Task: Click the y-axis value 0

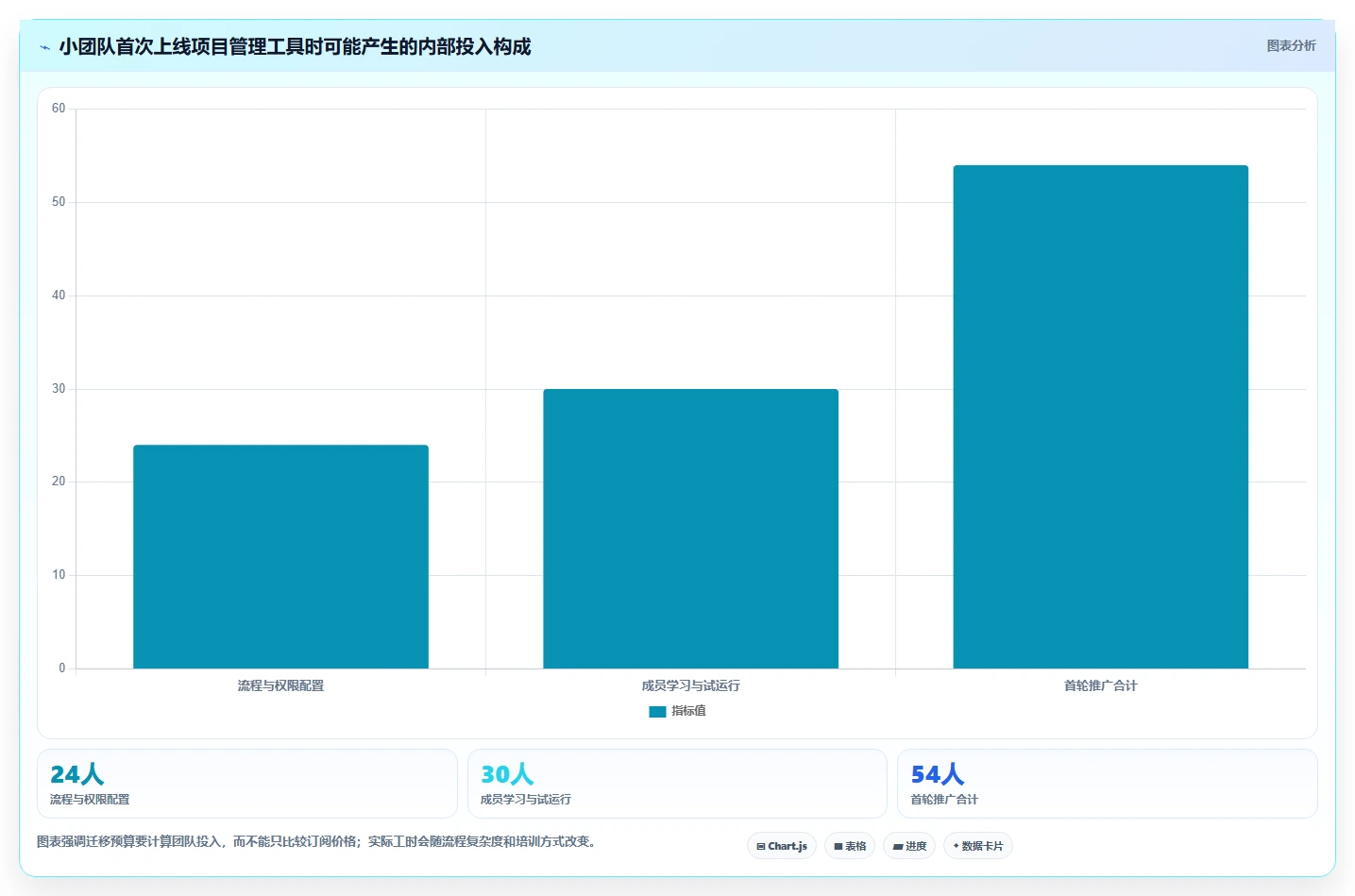Action: [62, 668]
